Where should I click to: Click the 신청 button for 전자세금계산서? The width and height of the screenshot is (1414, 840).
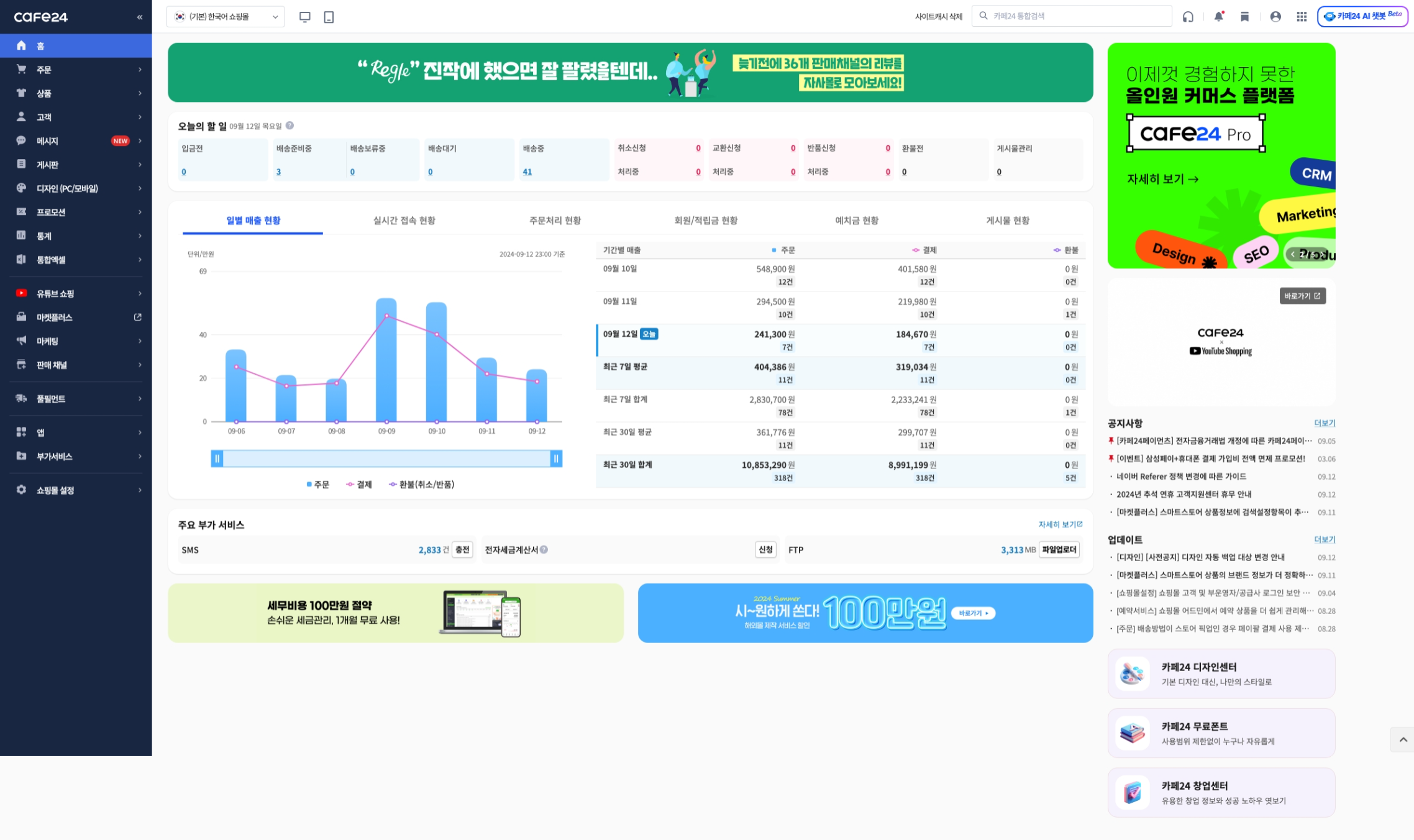coord(765,549)
